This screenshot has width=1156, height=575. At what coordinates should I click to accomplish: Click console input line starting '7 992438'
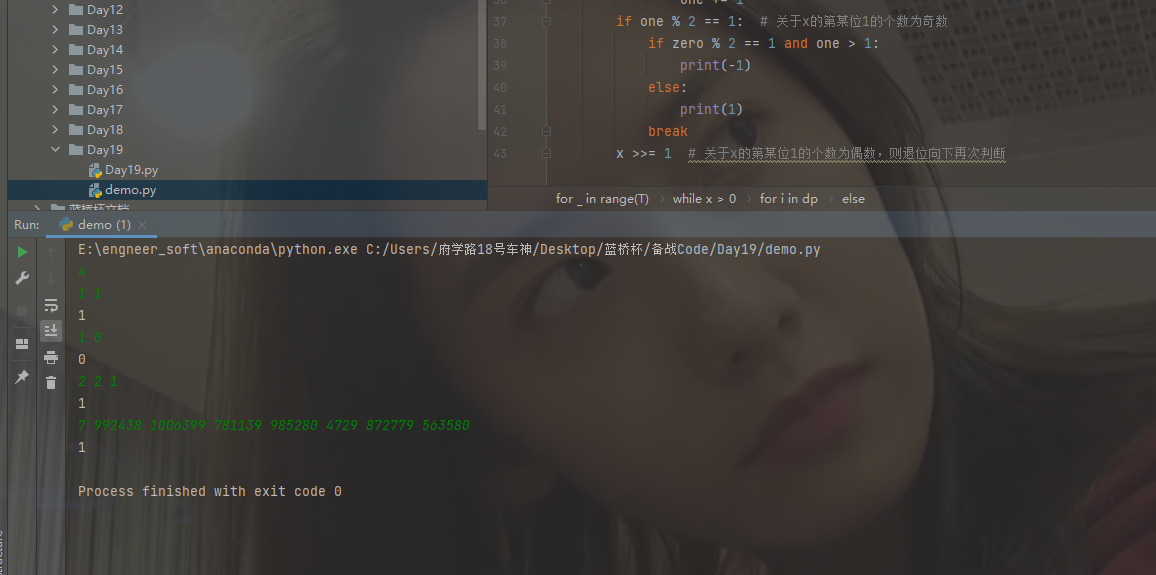click(x=274, y=425)
